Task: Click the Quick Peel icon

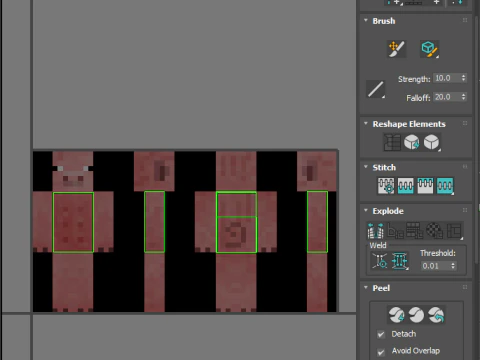Action: 396,315
